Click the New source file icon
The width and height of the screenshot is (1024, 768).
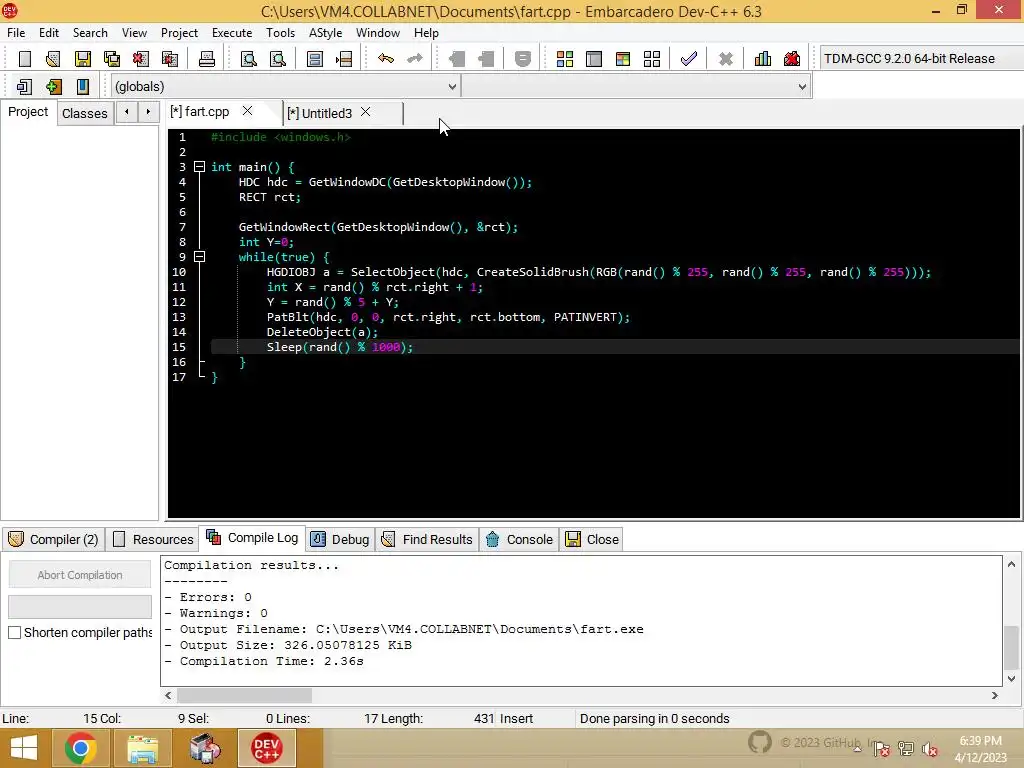25,59
